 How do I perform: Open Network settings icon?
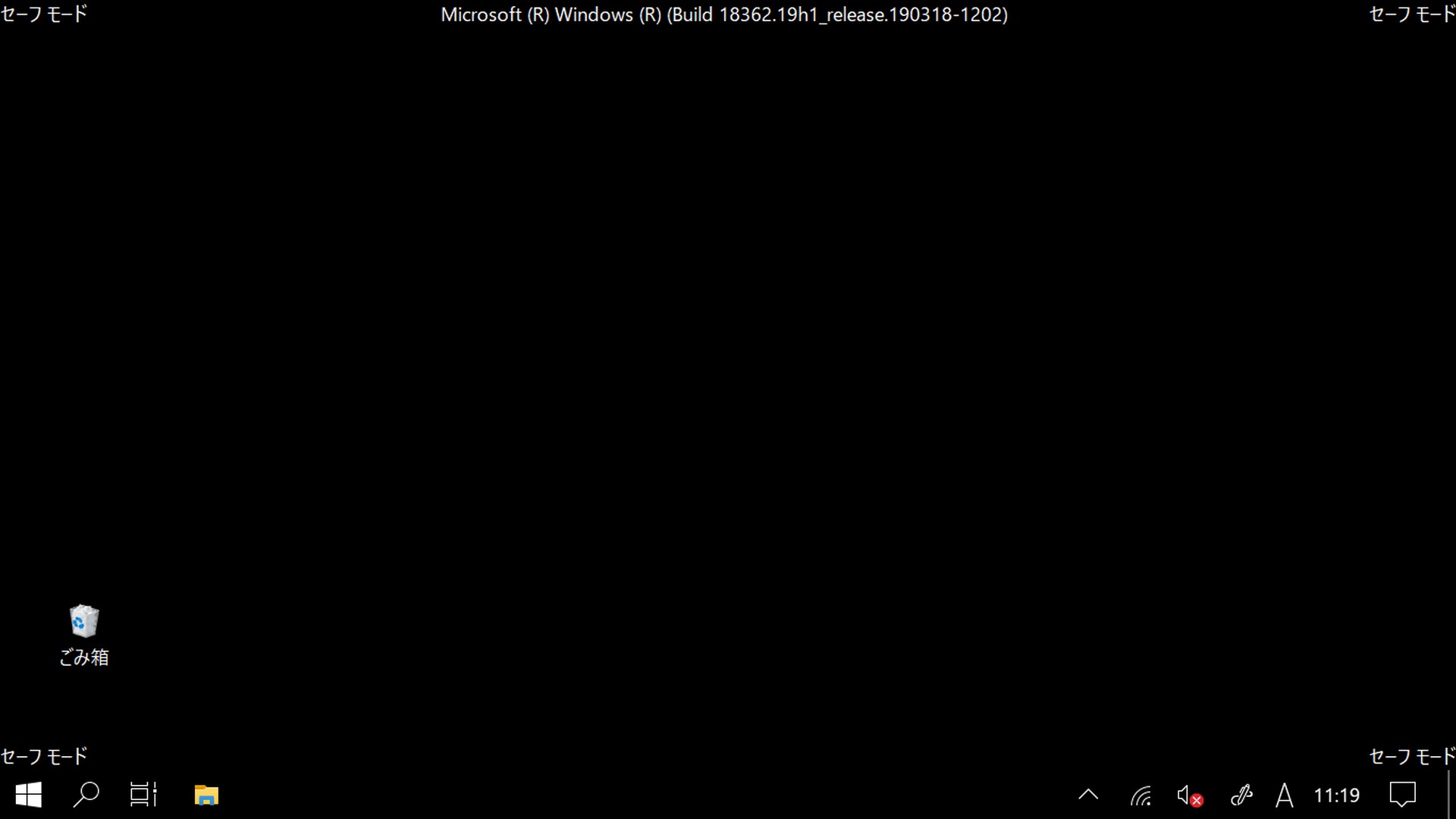(x=1140, y=795)
